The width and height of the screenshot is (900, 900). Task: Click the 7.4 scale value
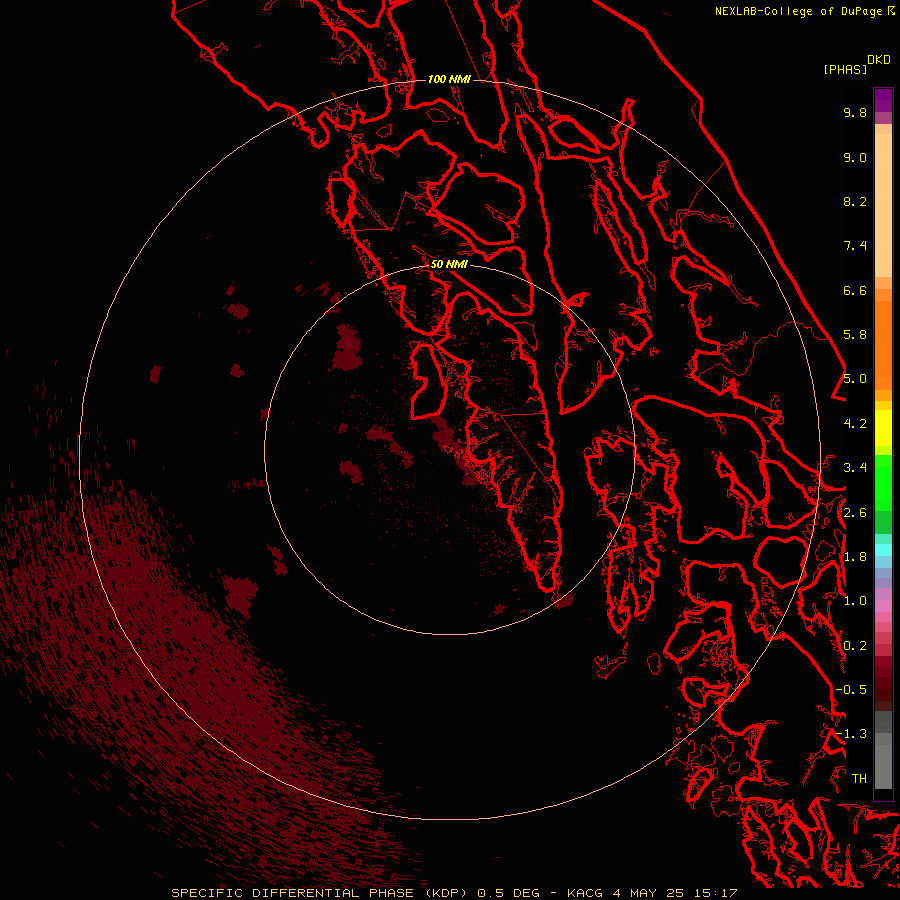coord(855,246)
